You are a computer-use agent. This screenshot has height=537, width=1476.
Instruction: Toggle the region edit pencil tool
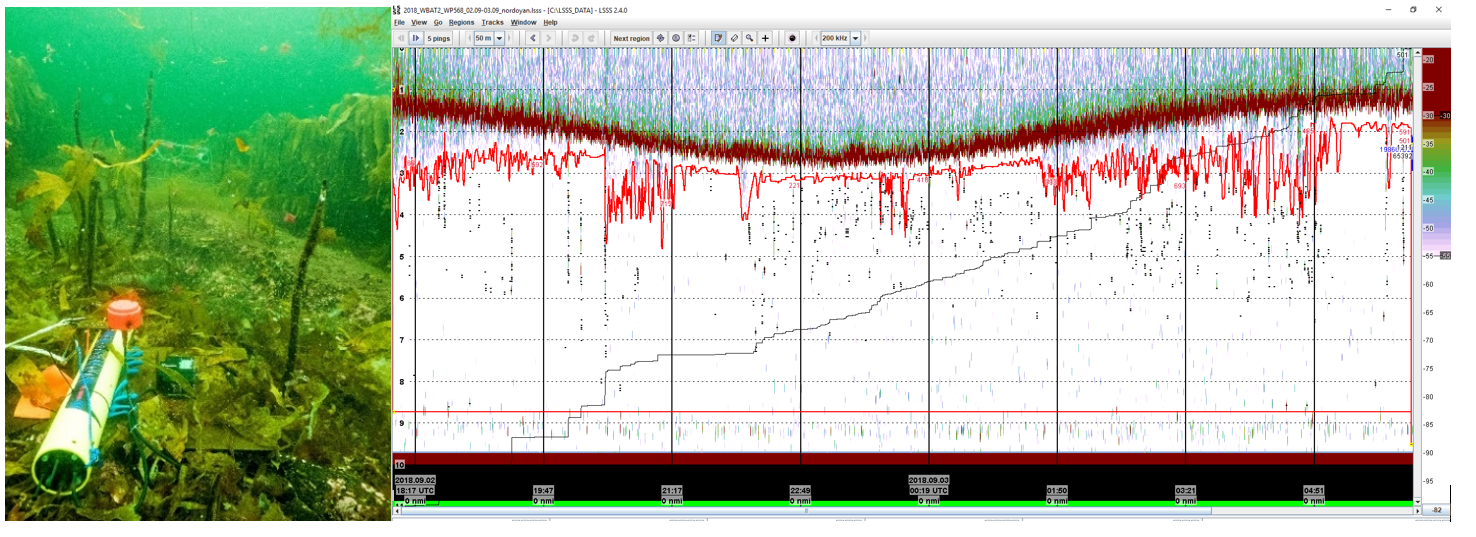coord(717,38)
